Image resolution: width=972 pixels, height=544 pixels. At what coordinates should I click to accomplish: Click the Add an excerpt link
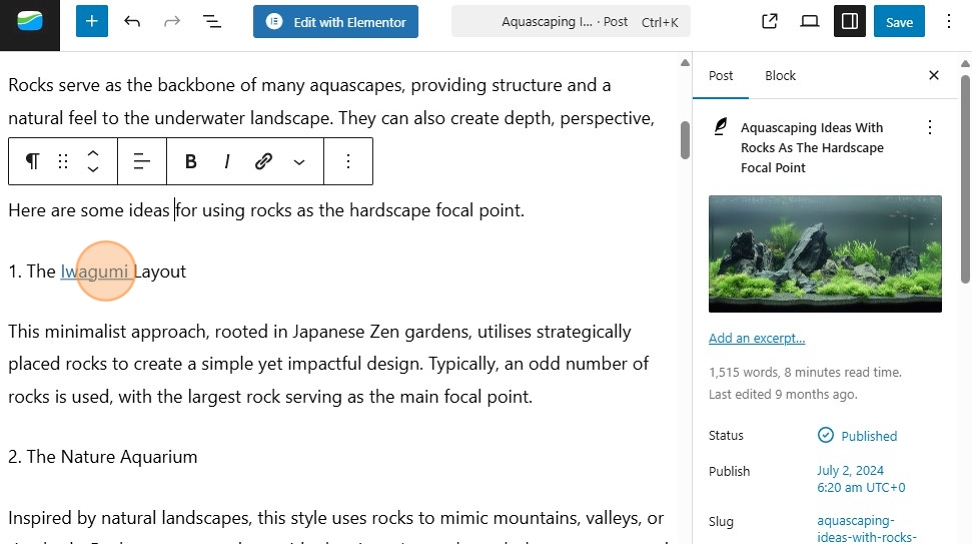[757, 338]
